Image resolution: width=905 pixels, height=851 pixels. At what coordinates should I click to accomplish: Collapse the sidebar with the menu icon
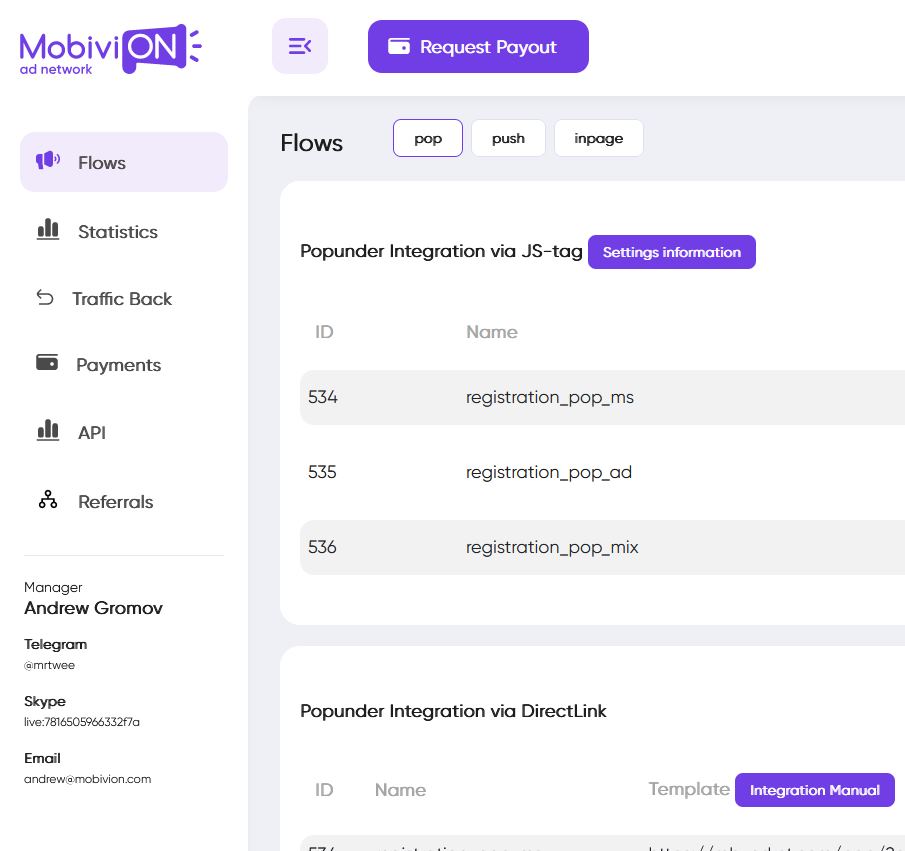(300, 46)
